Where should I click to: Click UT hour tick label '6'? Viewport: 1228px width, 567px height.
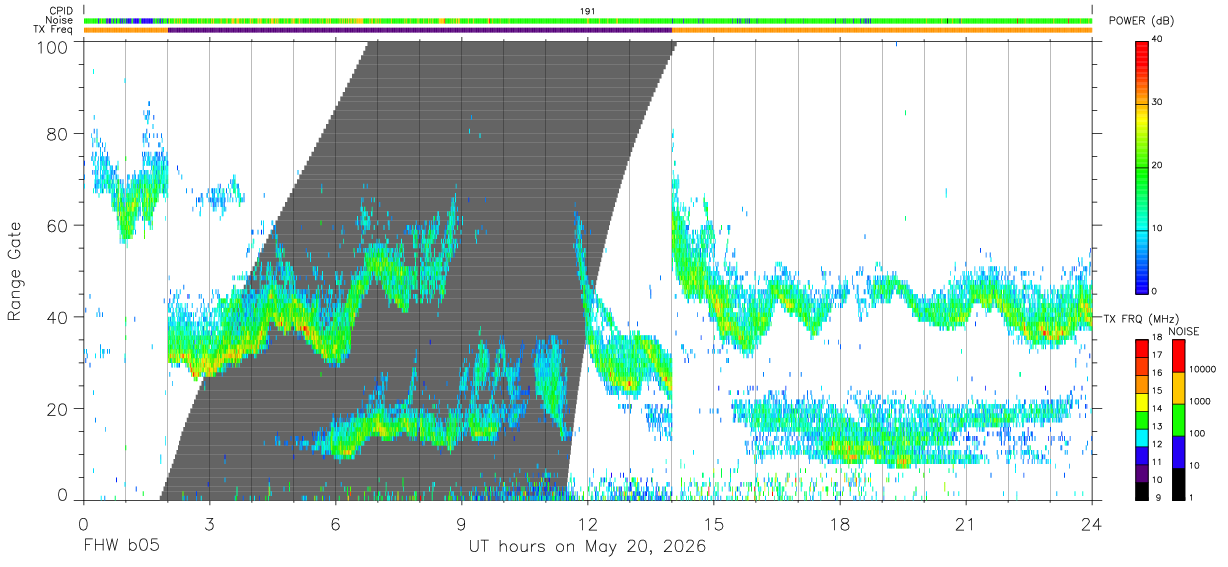[x=335, y=523]
